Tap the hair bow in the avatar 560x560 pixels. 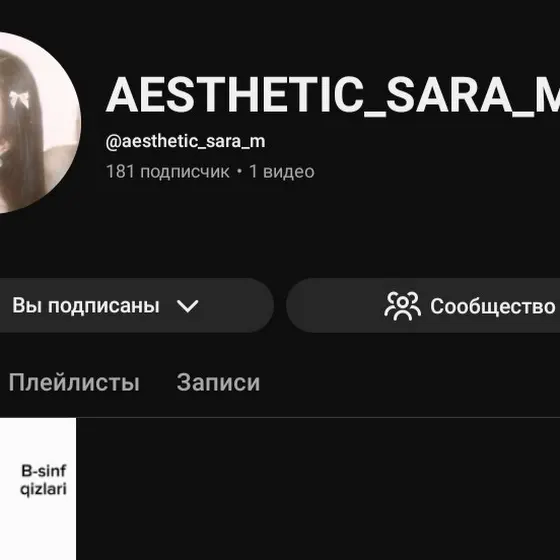coord(19,99)
